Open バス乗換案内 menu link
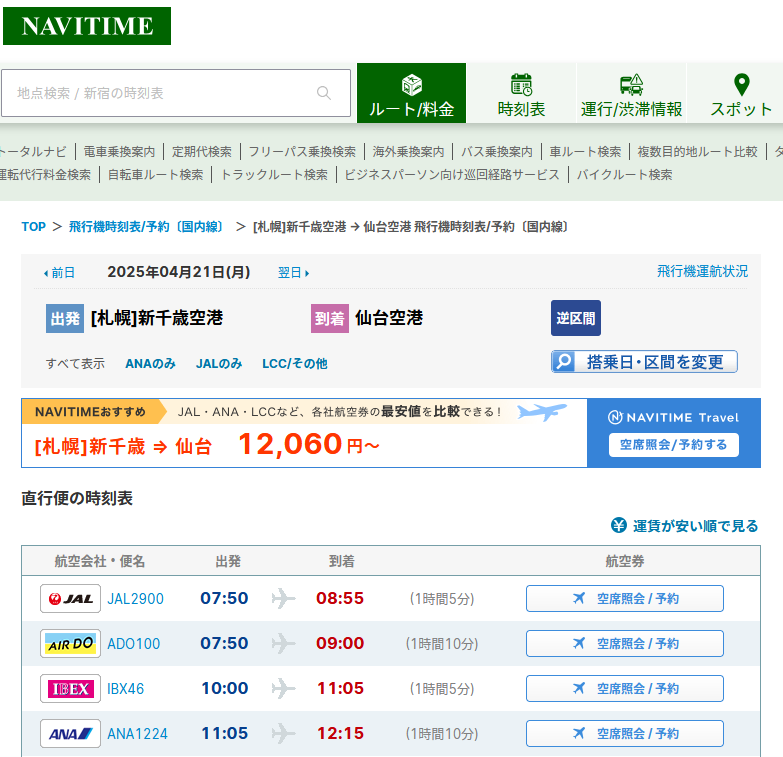 pyautogui.click(x=496, y=151)
